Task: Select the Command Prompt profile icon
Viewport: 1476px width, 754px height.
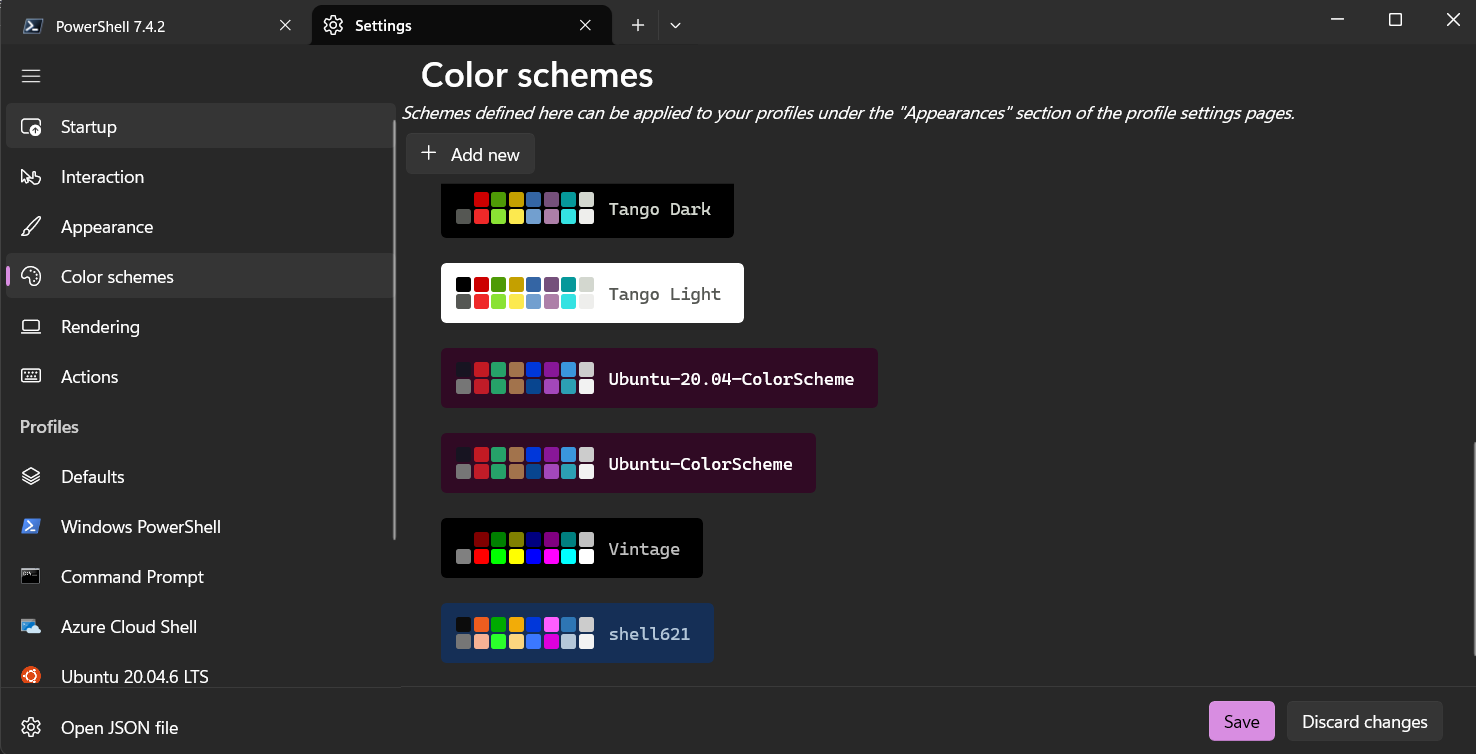Action: pos(31,576)
